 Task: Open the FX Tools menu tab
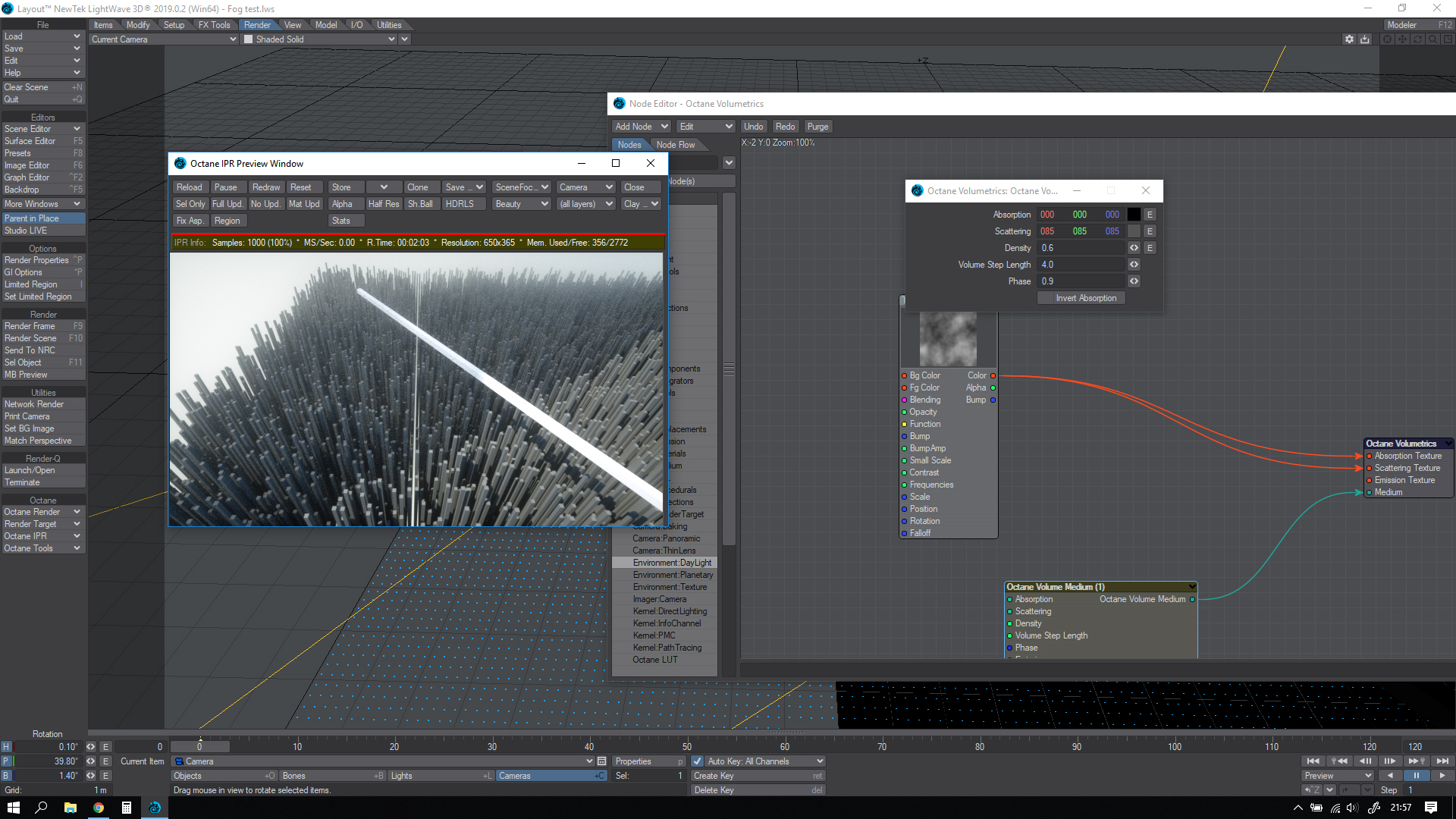215,25
